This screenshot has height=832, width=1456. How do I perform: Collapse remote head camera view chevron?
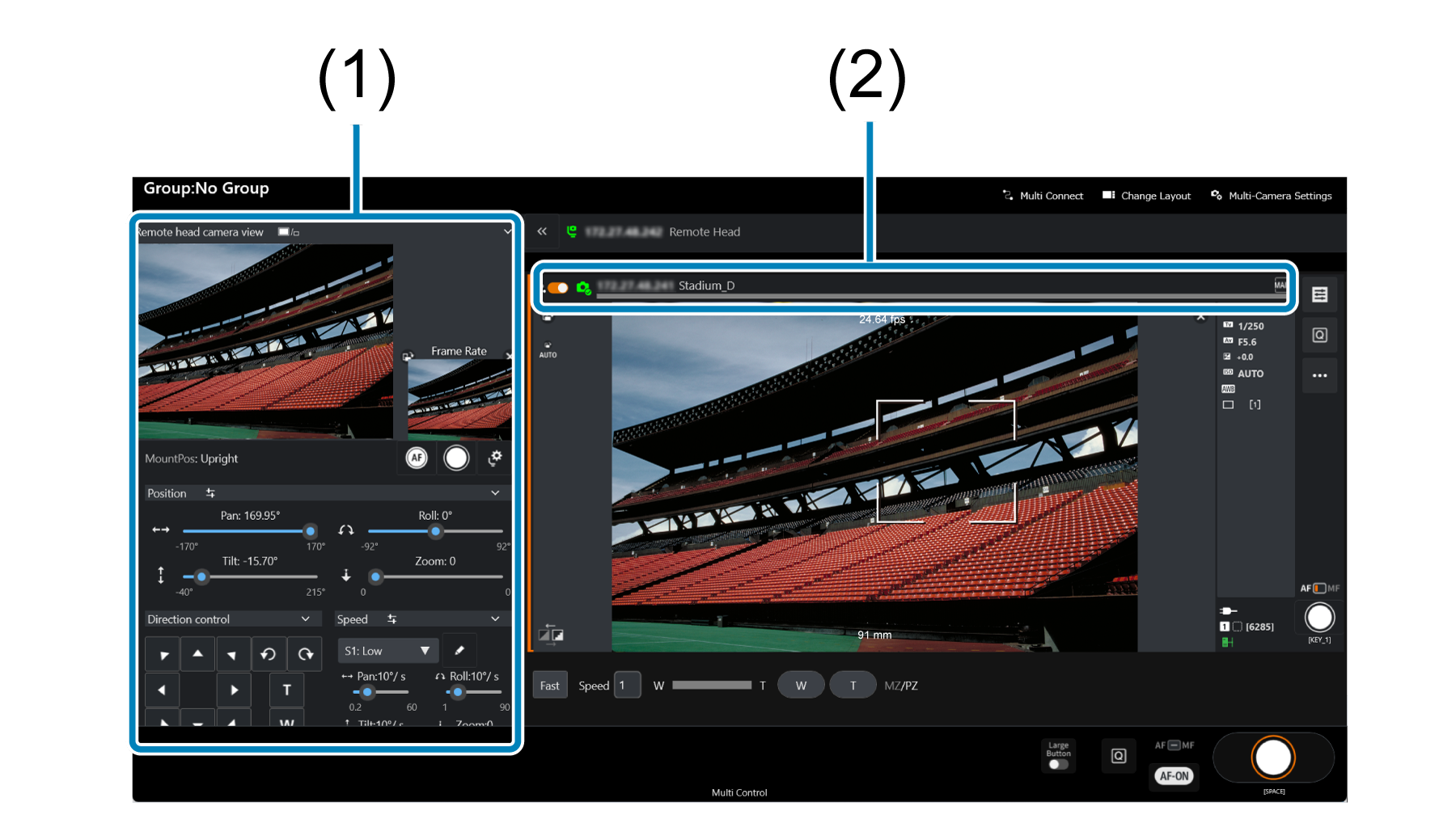[507, 231]
